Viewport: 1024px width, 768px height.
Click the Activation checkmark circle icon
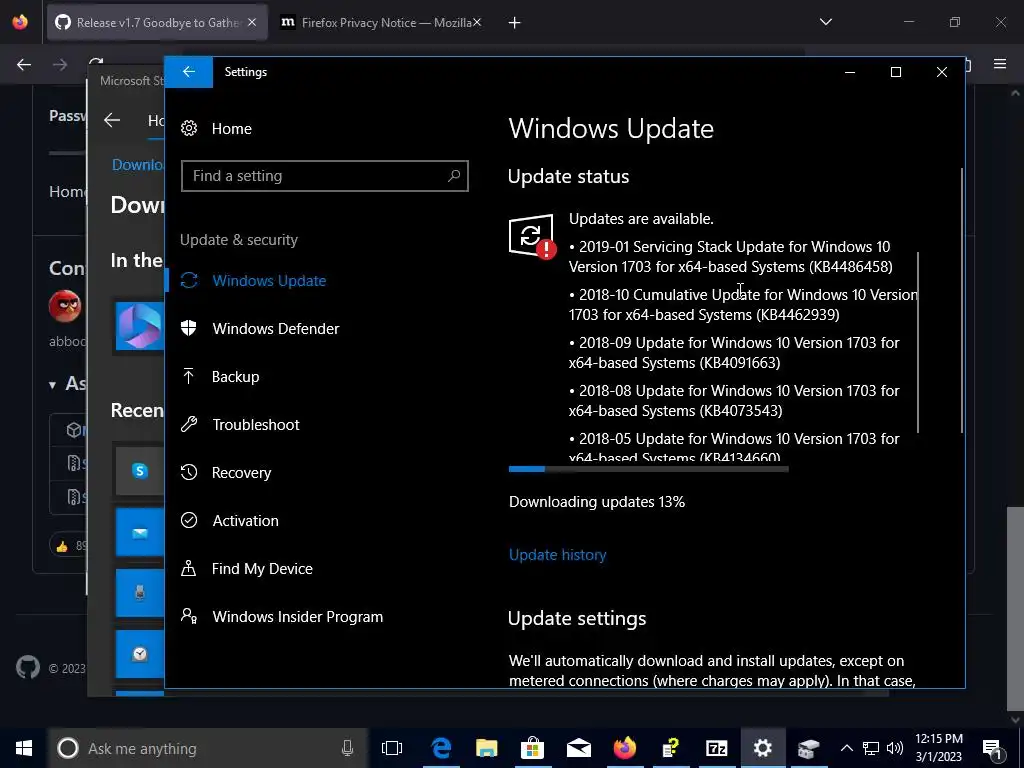coord(189,520)
